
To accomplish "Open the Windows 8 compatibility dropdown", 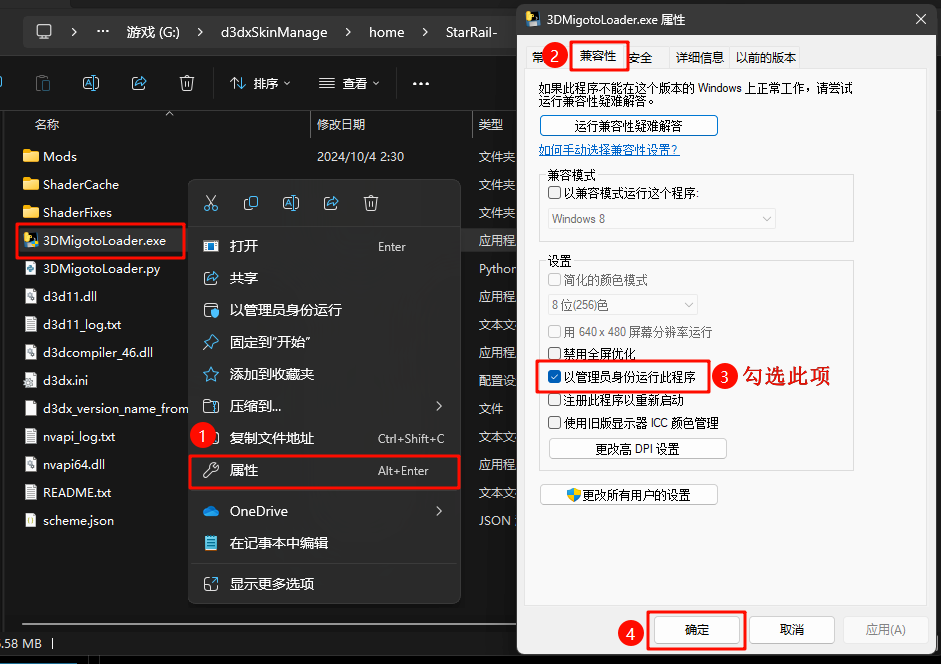I will point(661,219).
